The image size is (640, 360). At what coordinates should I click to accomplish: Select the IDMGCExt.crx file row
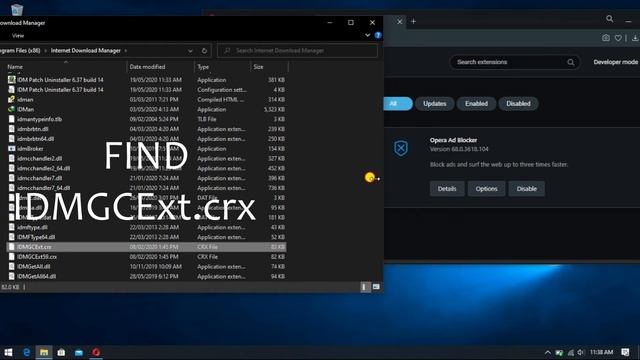click(146, 247)
